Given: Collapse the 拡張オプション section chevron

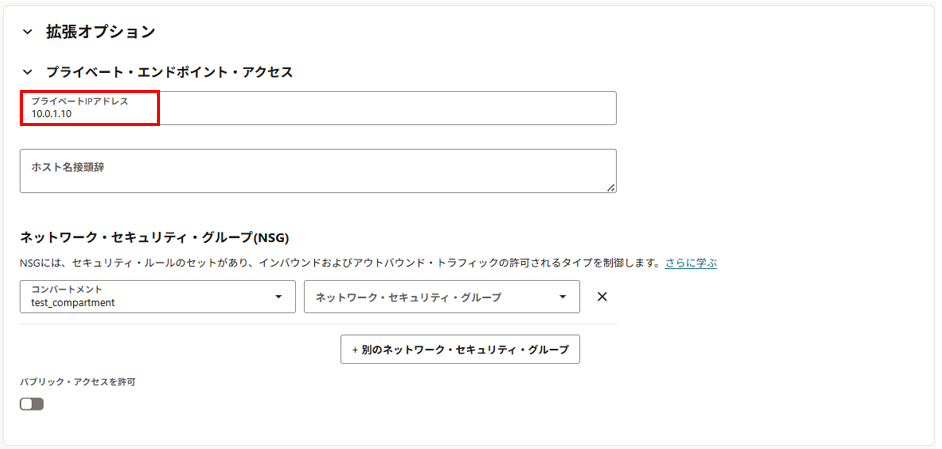Looking at the screenshot, I should click(x=27, y=32).
